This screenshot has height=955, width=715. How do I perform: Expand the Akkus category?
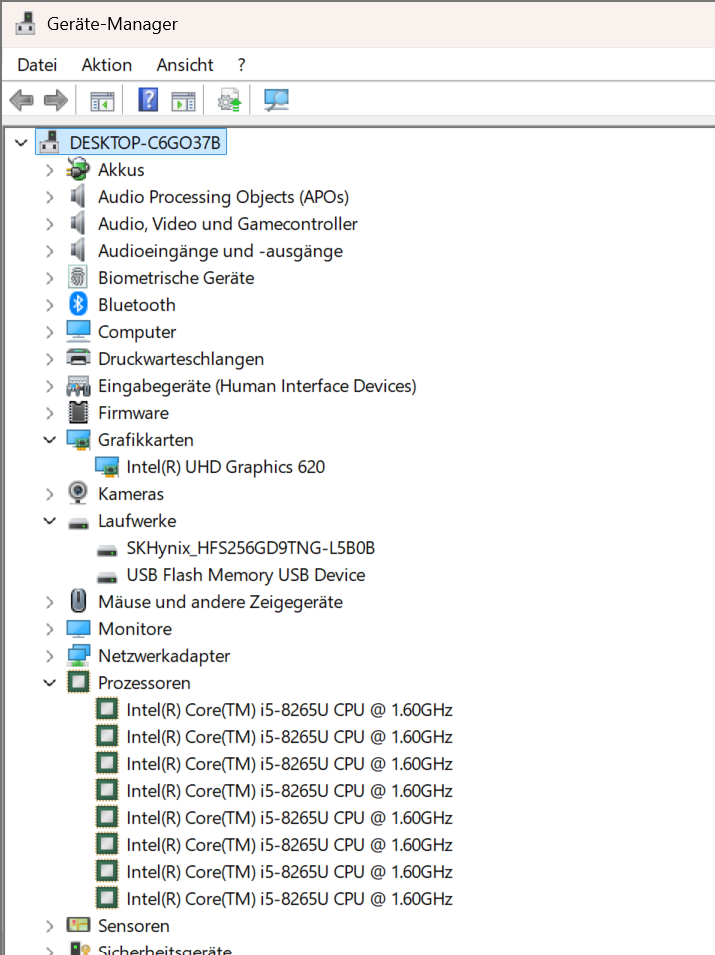(x=50, y=170)
